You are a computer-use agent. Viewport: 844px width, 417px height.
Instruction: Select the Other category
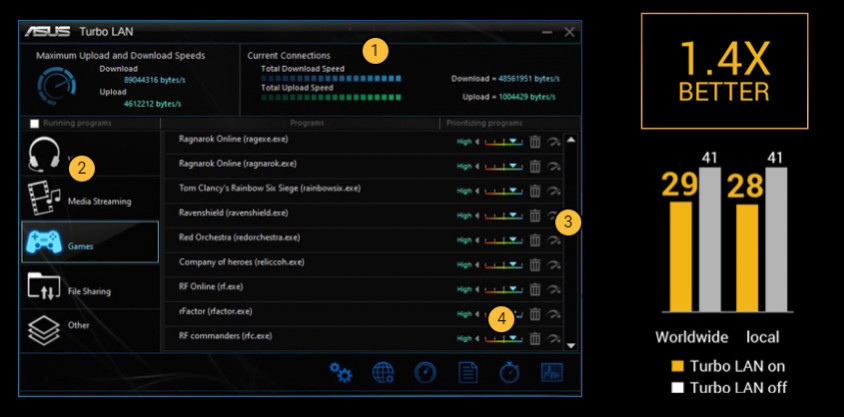(90, 330)
